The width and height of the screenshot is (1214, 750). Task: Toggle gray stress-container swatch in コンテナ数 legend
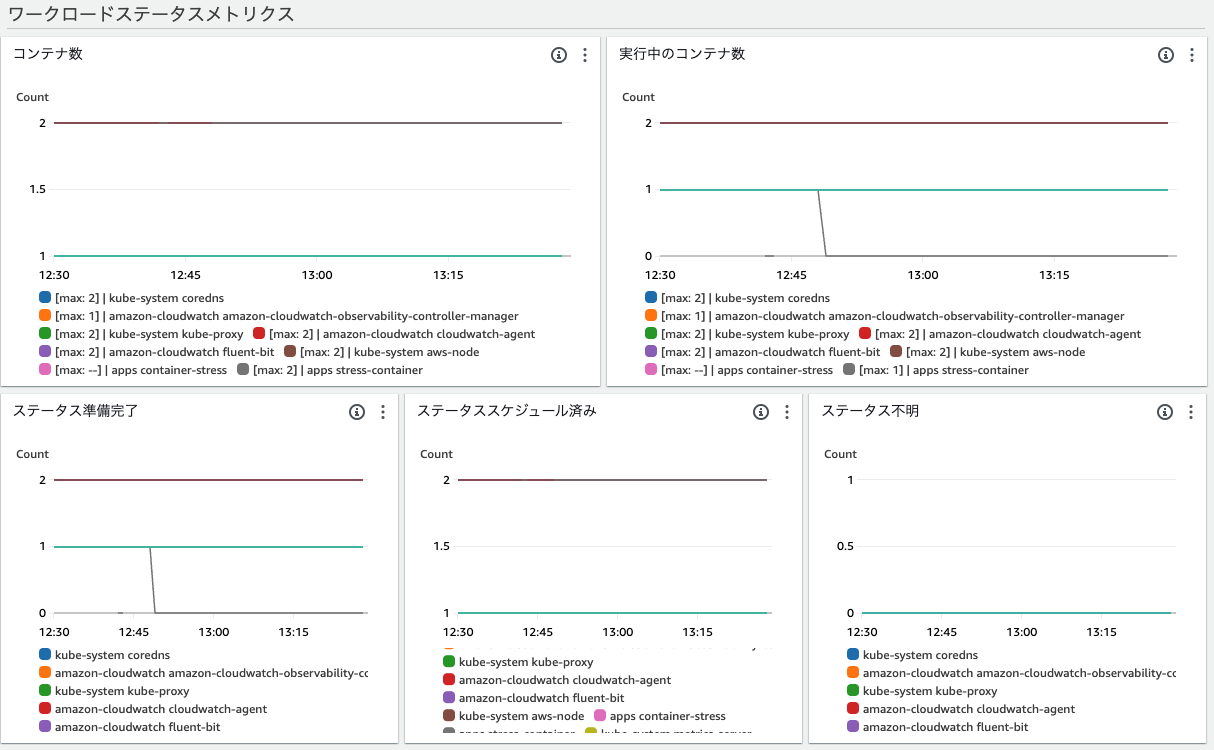[243, 370]
